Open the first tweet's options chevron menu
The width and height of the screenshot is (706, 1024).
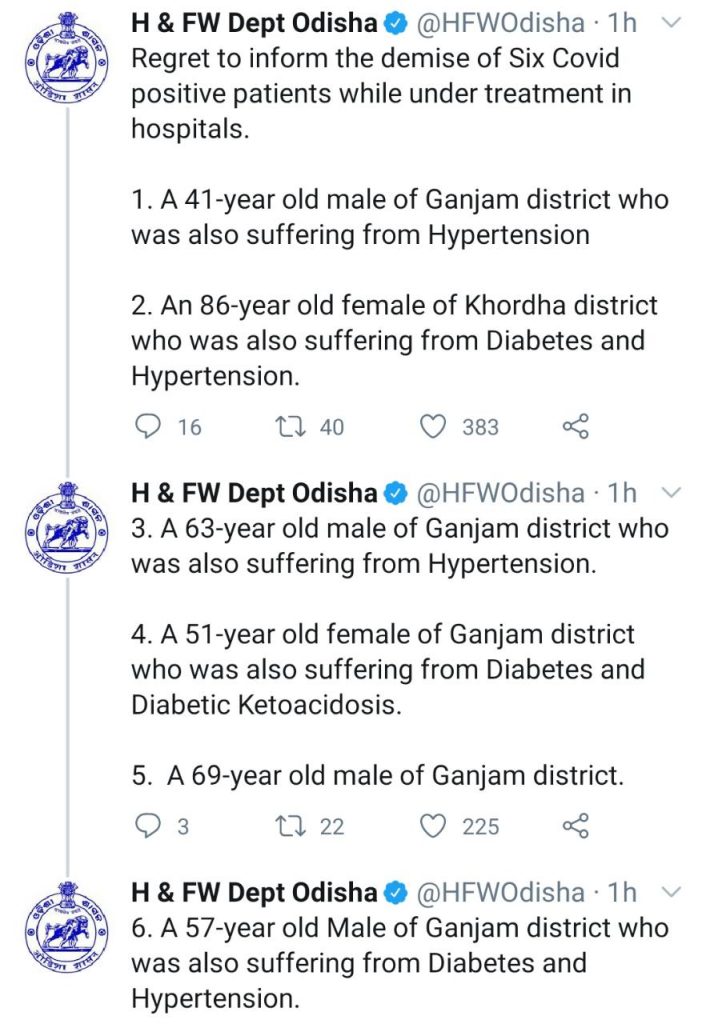(671, 23)
